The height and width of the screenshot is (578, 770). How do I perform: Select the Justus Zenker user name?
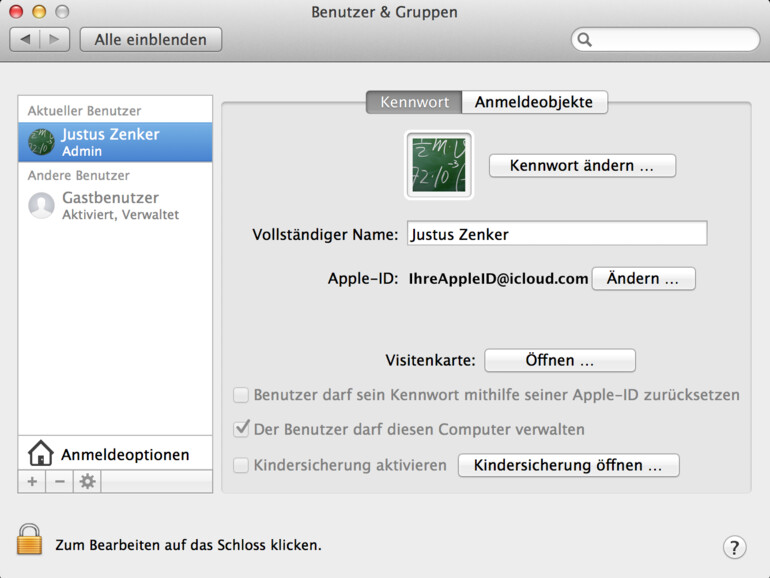[x=110, y=134]
